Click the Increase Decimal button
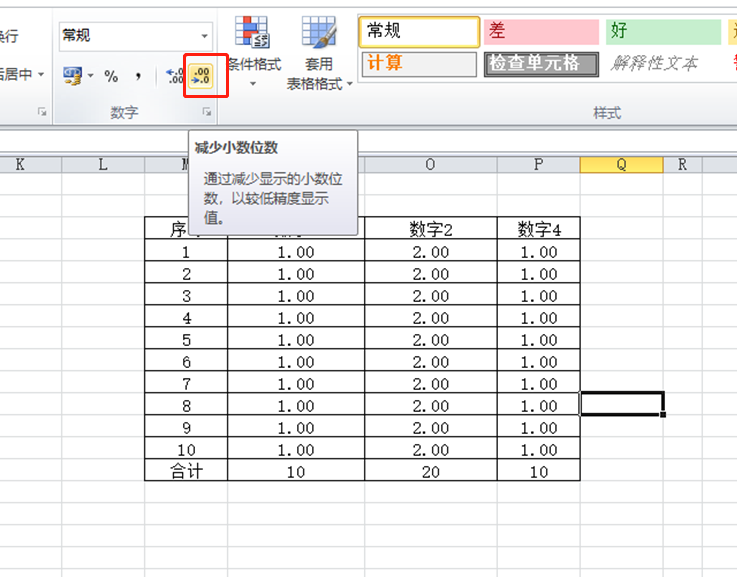The image size is (737, 577). pos(176,76)
